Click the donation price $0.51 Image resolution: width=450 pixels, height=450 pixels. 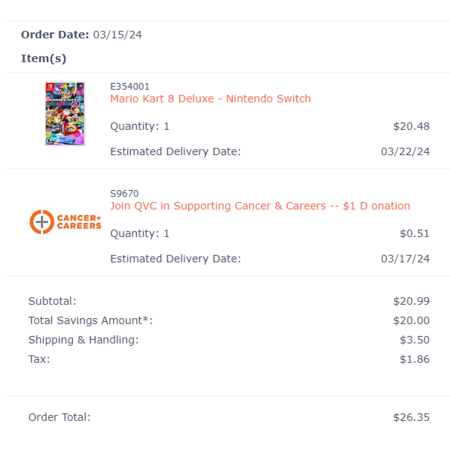415,233
